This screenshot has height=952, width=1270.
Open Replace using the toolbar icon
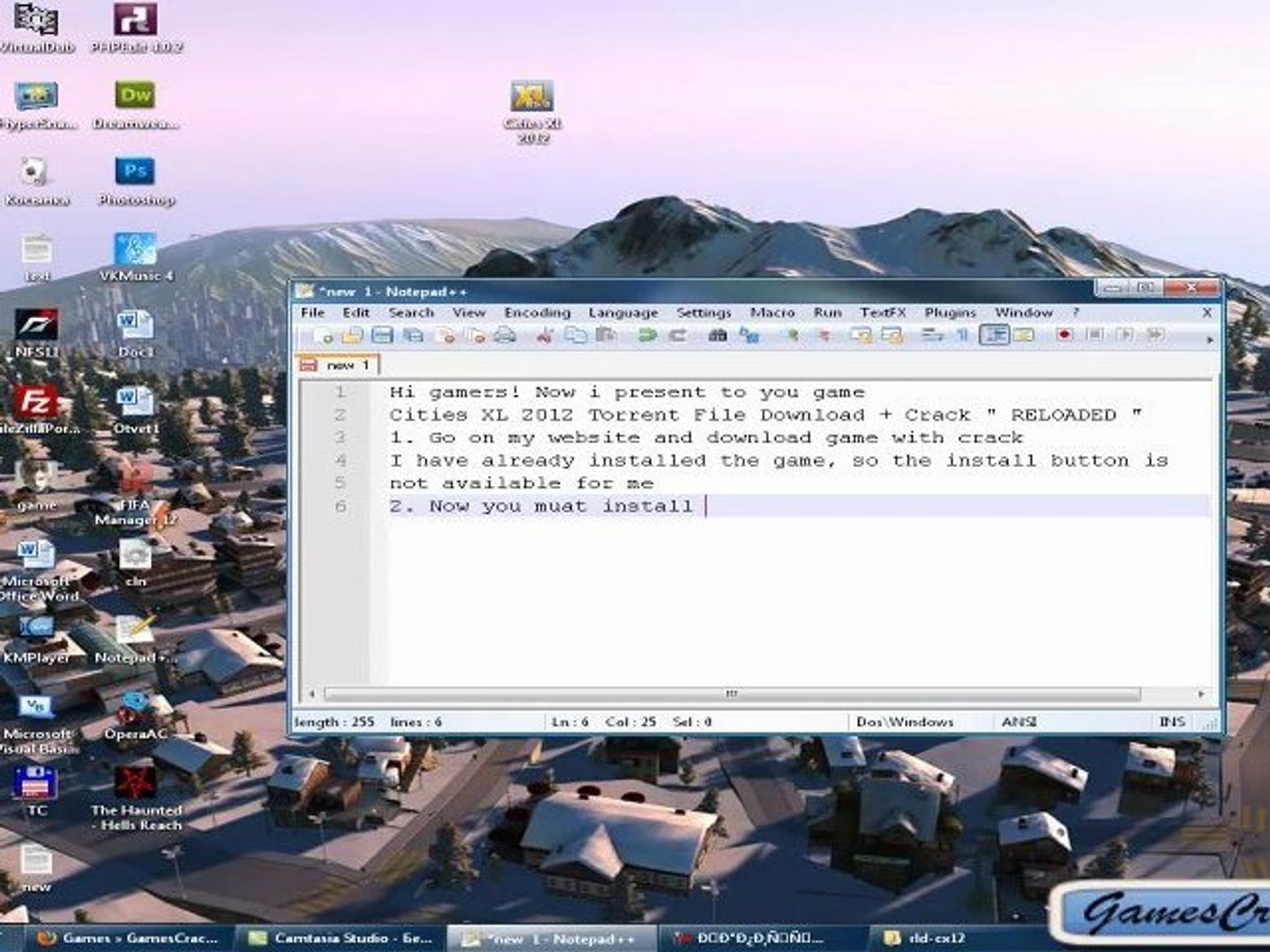[x=749, y=335]
